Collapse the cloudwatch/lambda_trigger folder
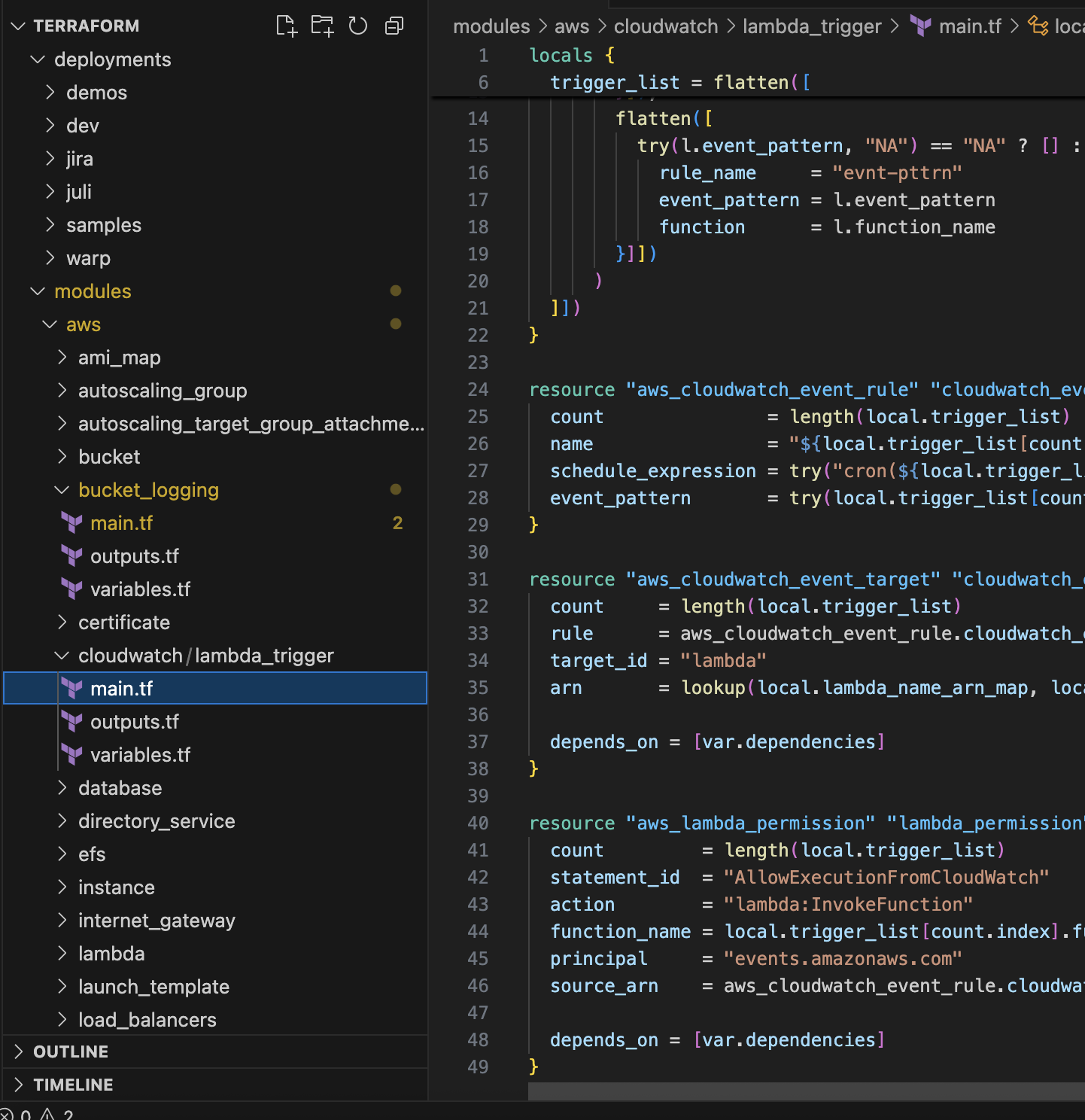The width and height of the screenshot is (1085, 1120). click(x=62, y=656)
